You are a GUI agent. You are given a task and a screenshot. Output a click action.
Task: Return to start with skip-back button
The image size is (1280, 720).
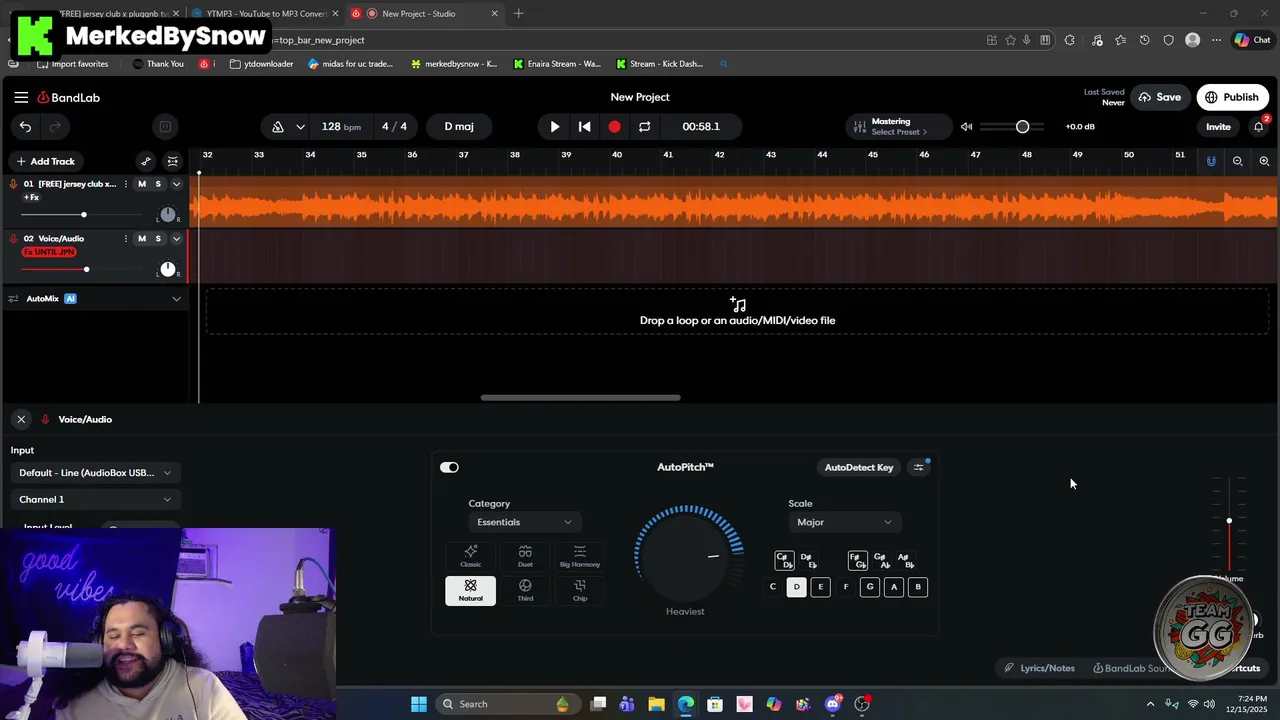[585, 127]
